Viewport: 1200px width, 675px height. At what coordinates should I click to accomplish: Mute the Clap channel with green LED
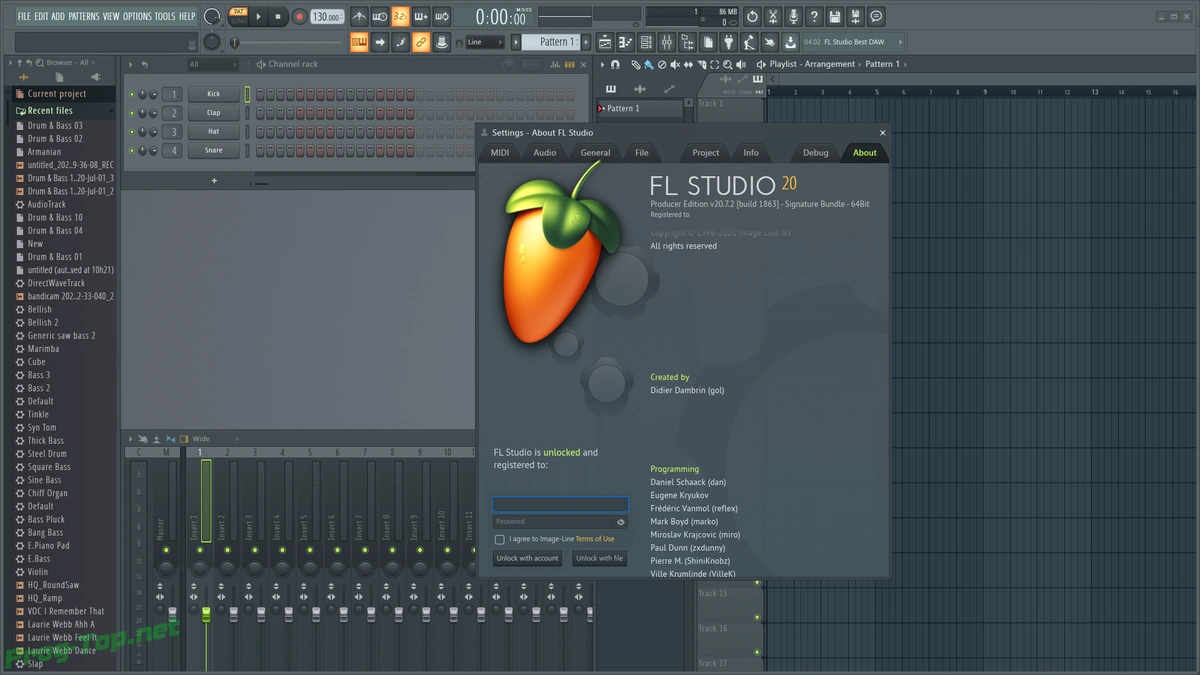click(x=131, y=113)
